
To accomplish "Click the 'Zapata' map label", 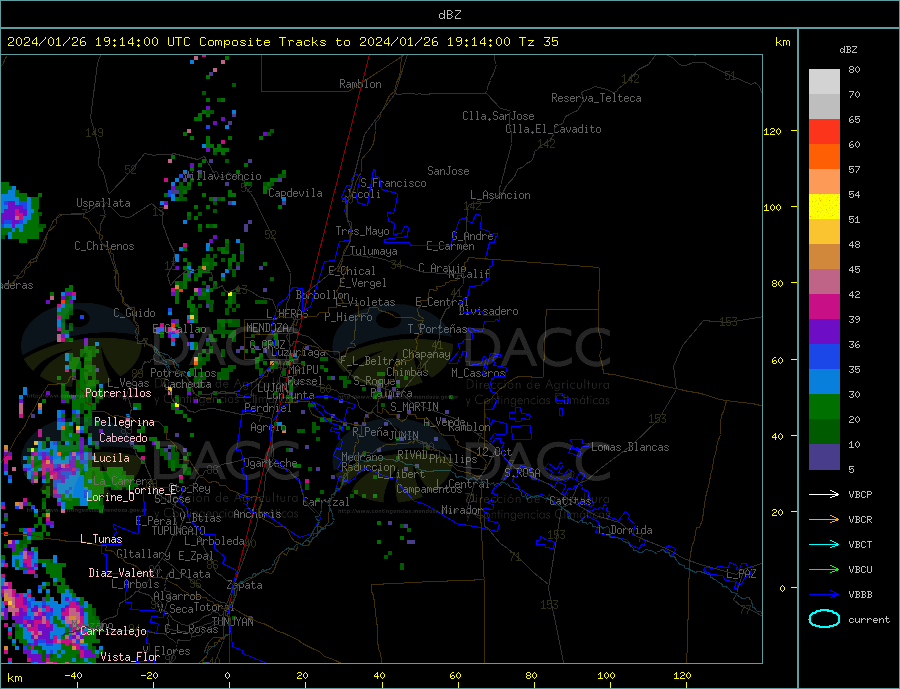I will point(245,585).
